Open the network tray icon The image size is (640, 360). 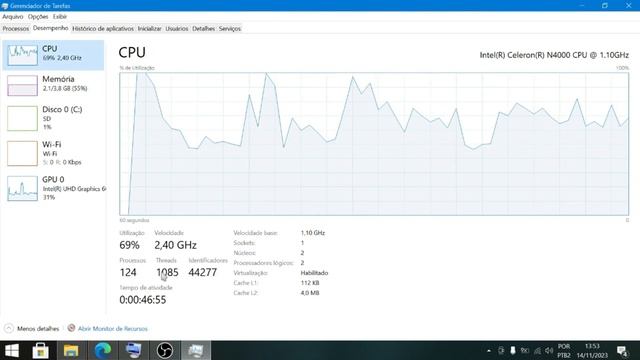coord(537,351)
